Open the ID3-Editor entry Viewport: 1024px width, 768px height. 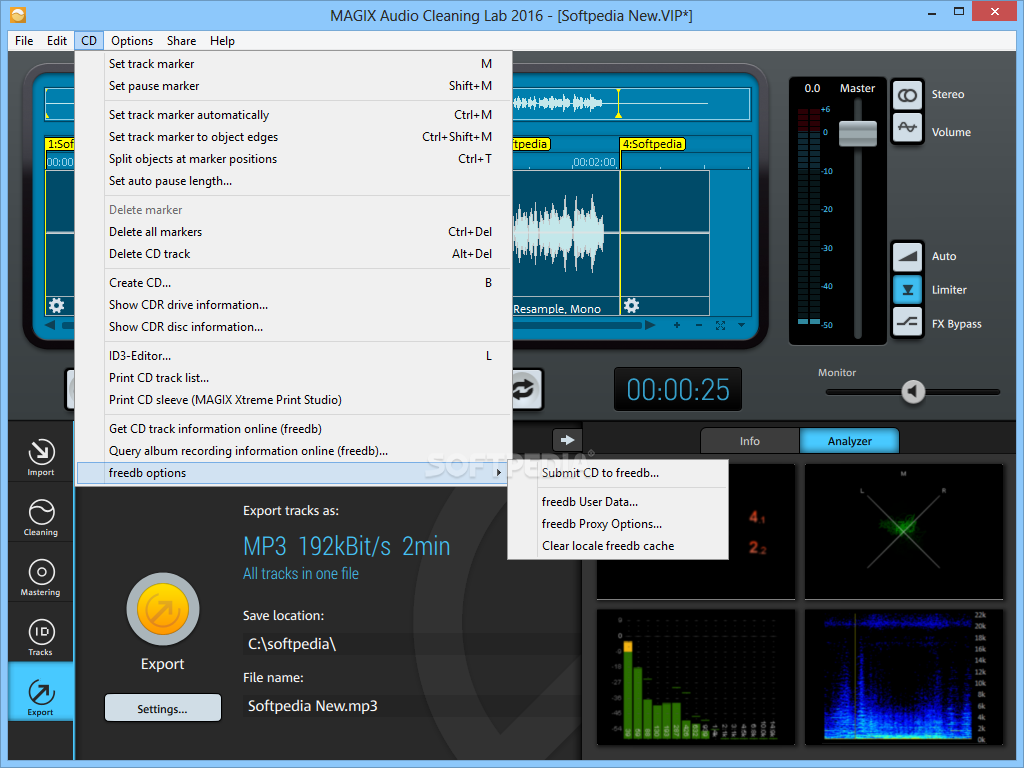pos(292,356)
